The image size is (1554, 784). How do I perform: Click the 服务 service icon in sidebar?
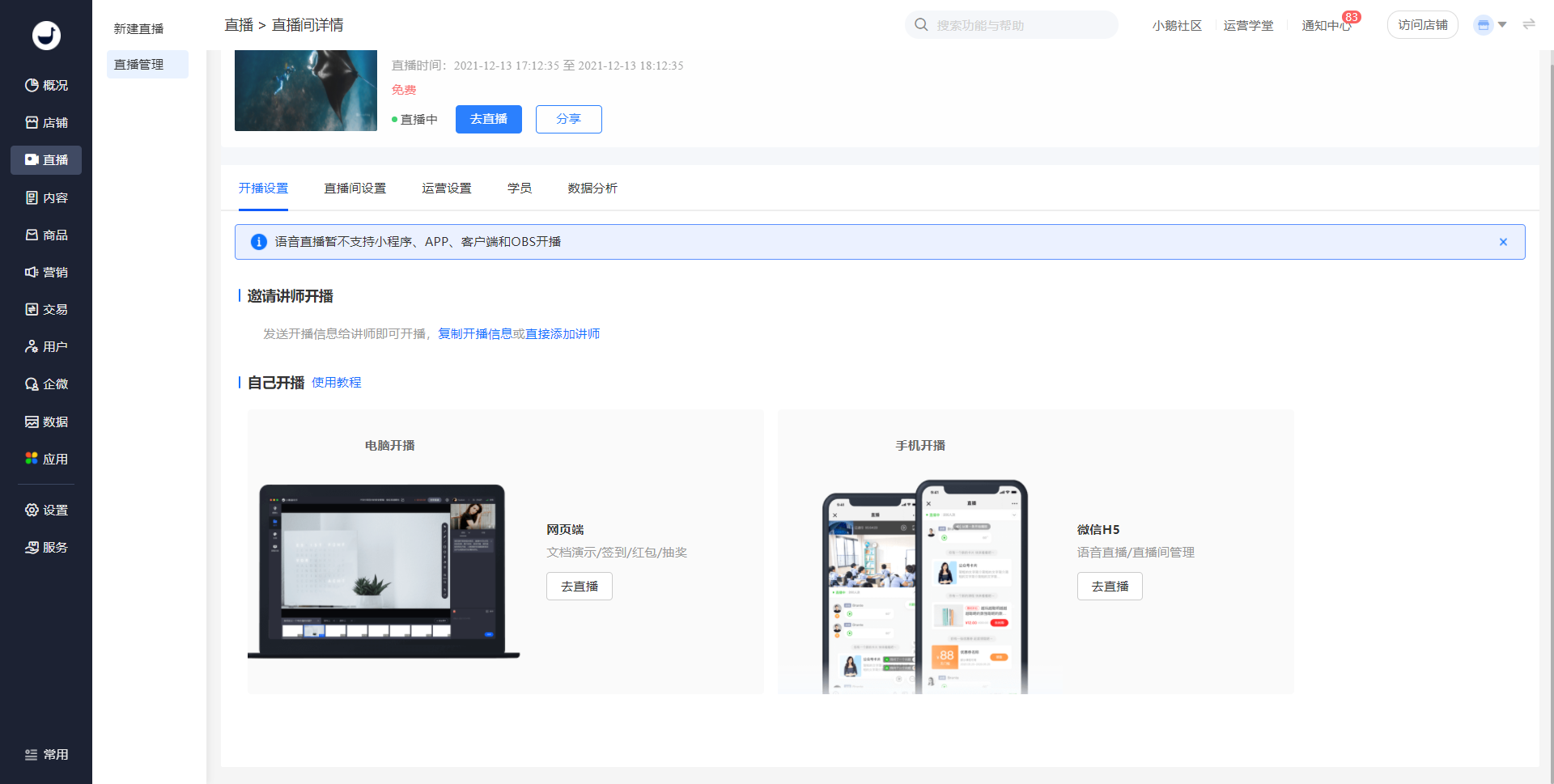(x=32, y=547)
